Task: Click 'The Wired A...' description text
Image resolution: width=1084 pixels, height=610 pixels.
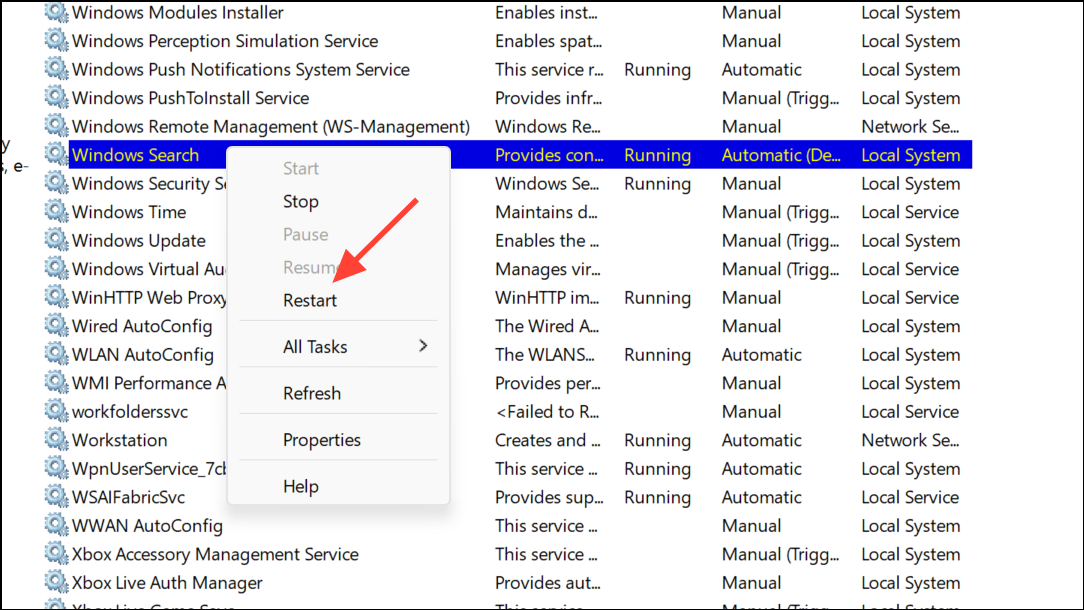Action: click(x=547, y=326)
